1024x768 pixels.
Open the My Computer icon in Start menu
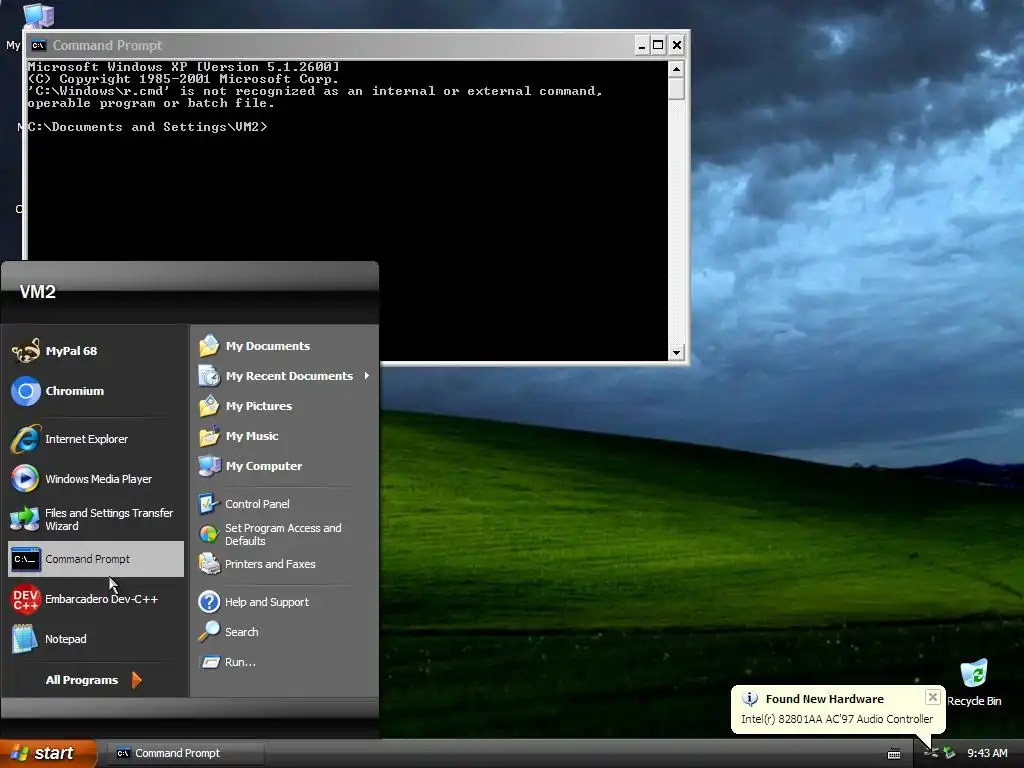pos(209,466)
